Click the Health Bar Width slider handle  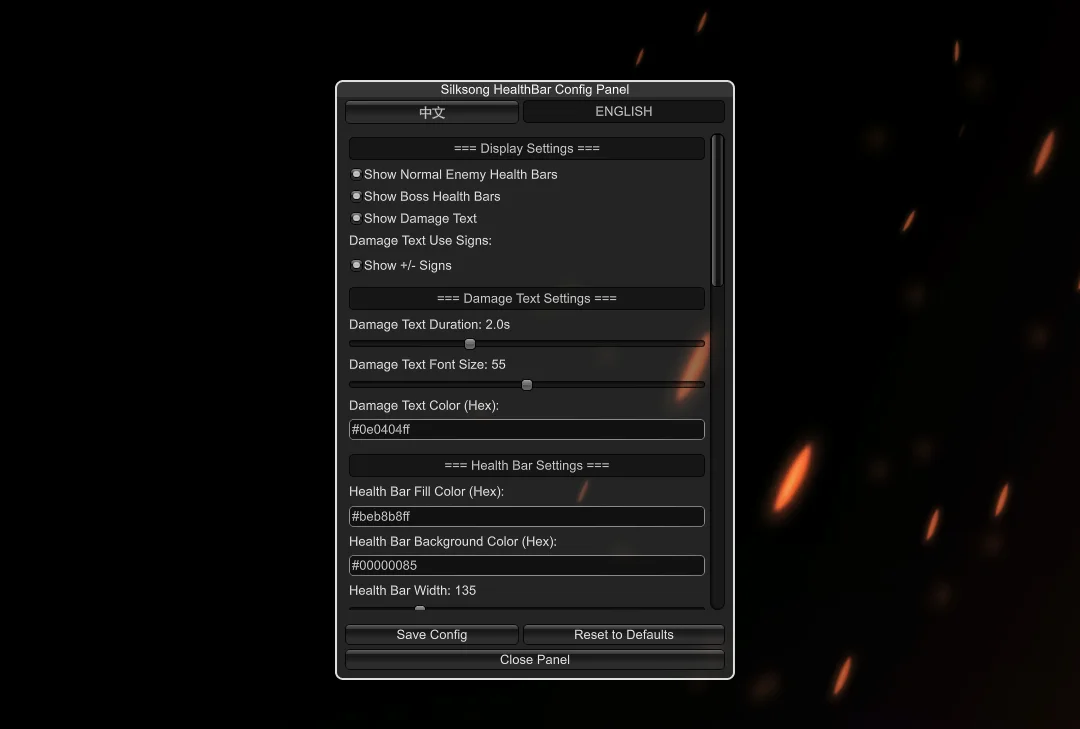(x=419, y=608)
